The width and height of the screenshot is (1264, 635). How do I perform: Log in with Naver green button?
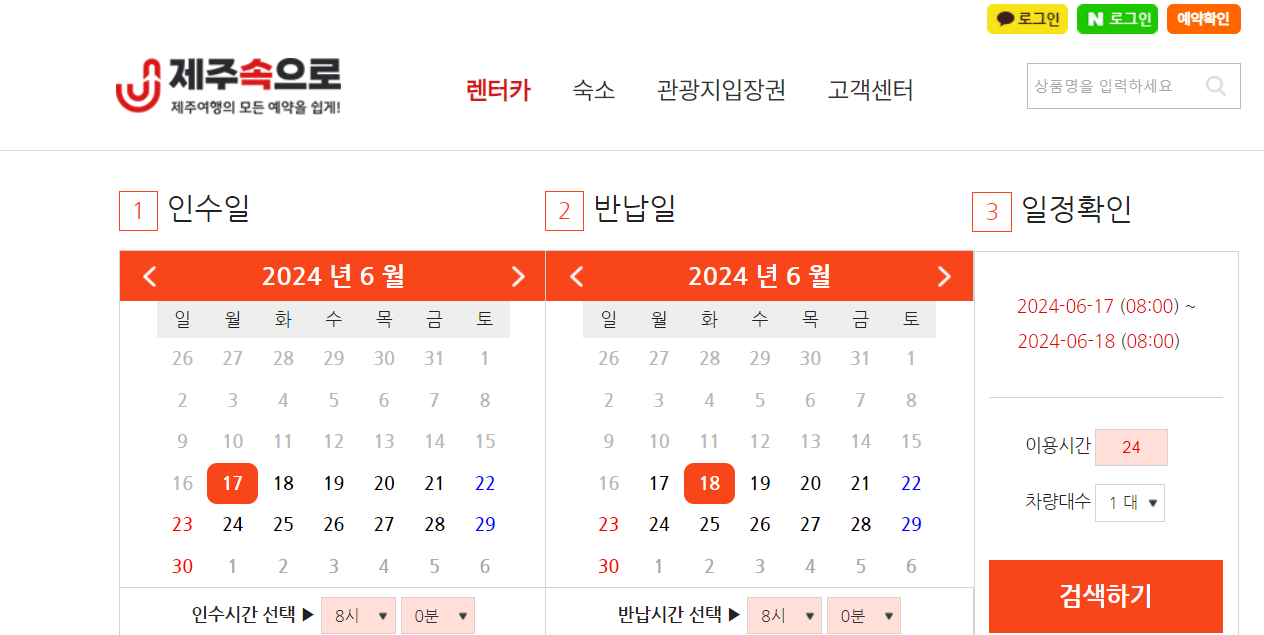point(1117,19)
